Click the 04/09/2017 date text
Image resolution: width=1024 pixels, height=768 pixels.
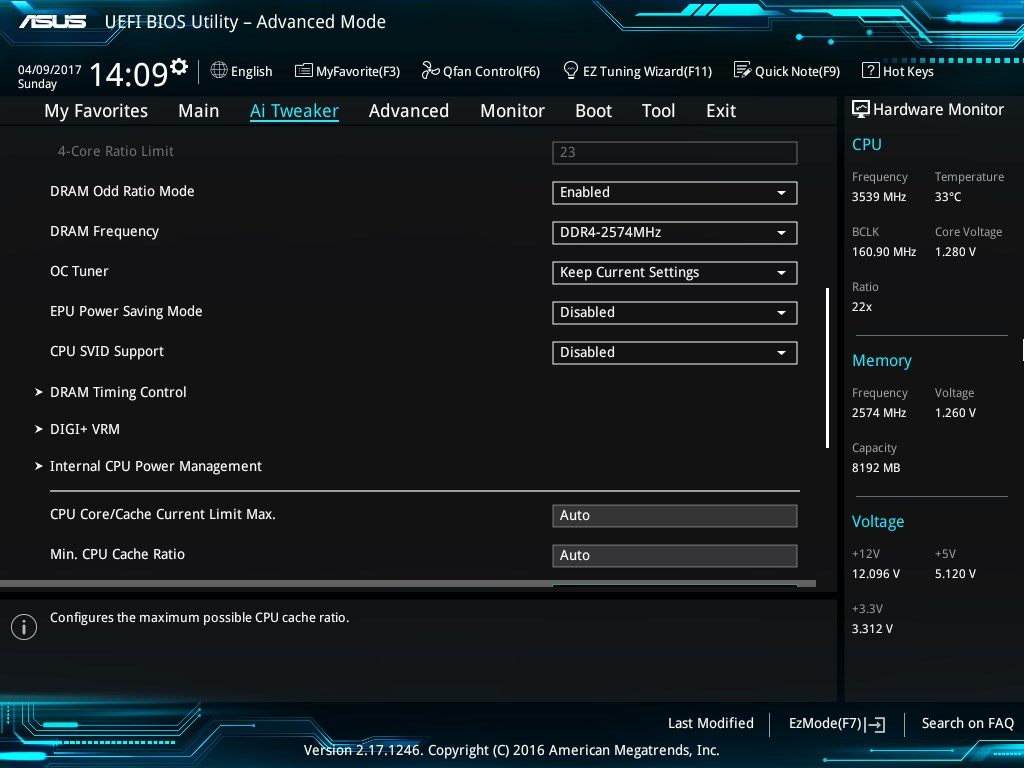[50, 69]
